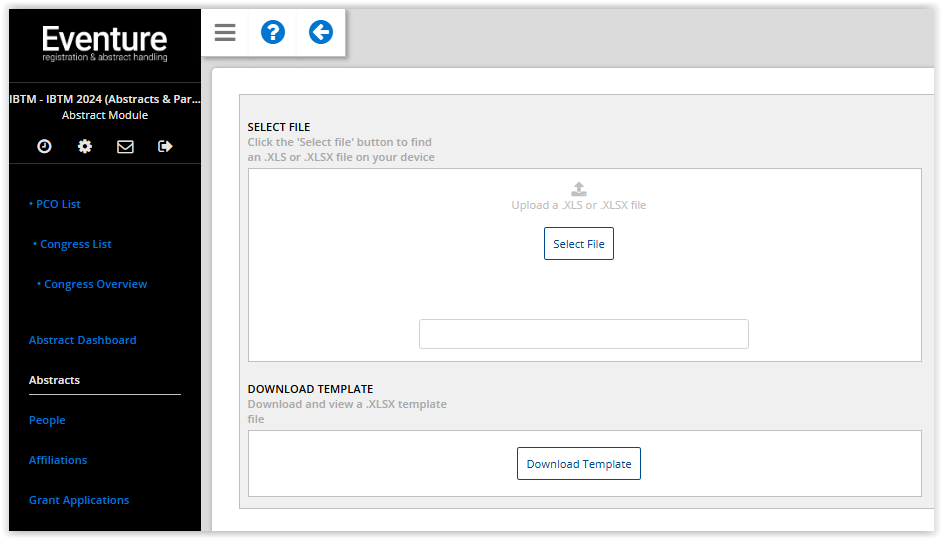
Task: Go back using the blue arrow icon
Action: click(321, 32)
